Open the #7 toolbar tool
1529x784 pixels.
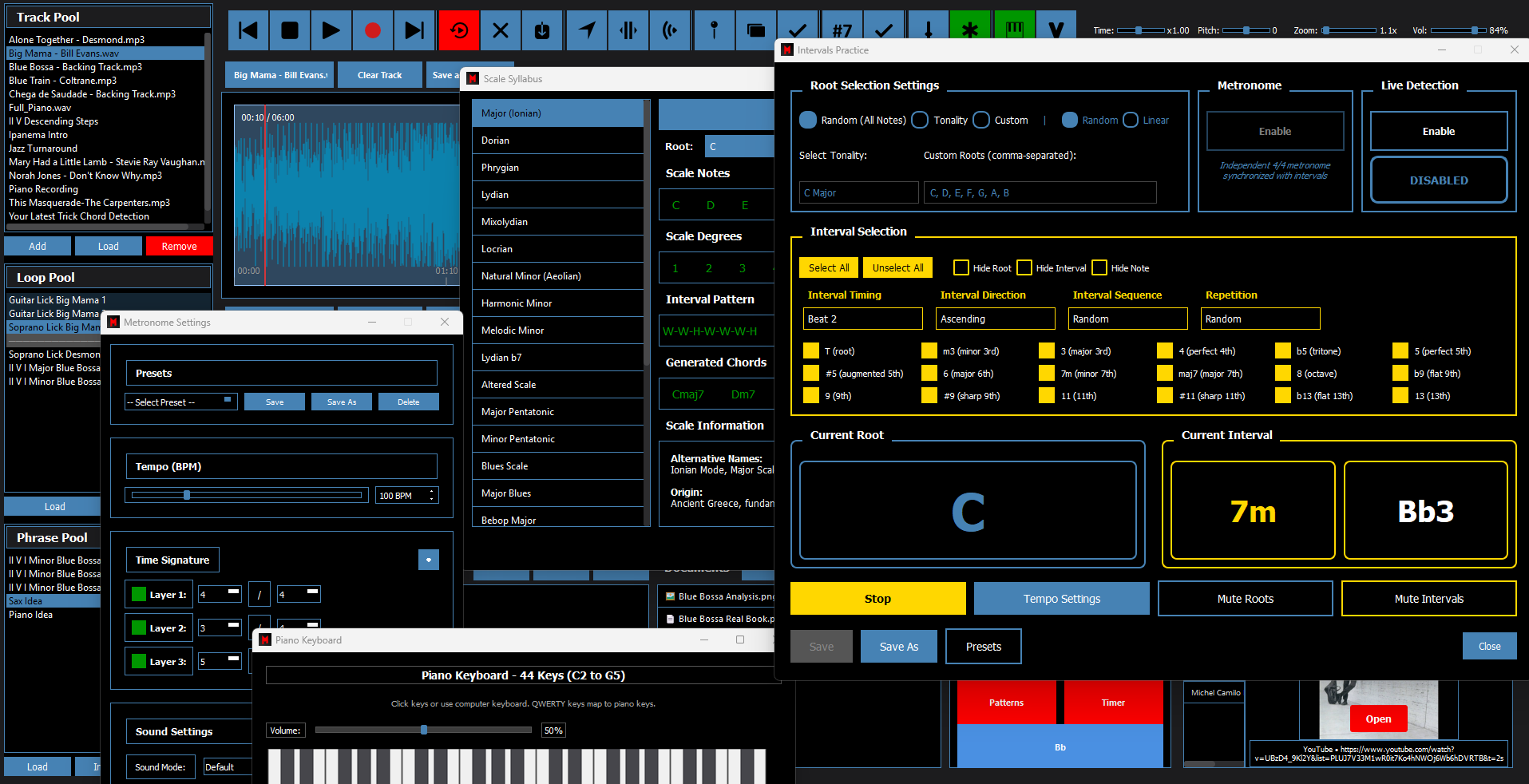point(841,30)
